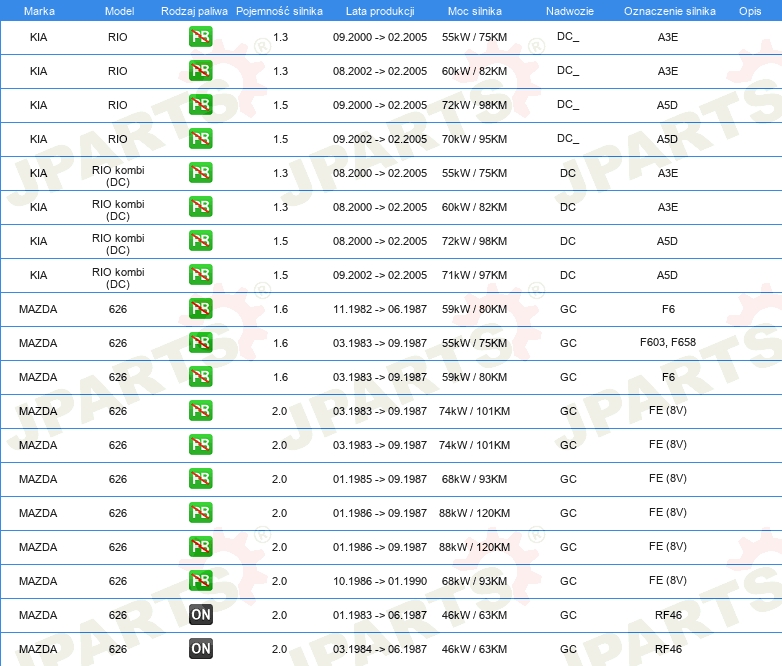Select petrol icon for RIO kombi 71kW / 97KM row
Image resolution: width=782 pixels, height=666 pixels.
coord(200,274)
